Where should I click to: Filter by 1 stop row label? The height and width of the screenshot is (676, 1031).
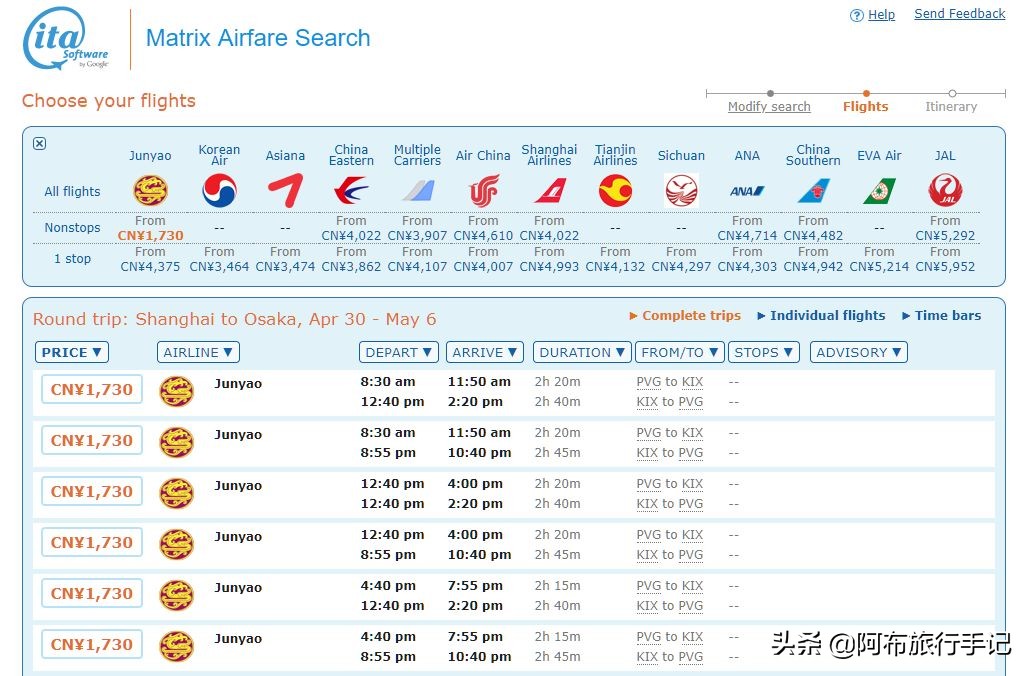pyautogui.click(x=72, y=258)
